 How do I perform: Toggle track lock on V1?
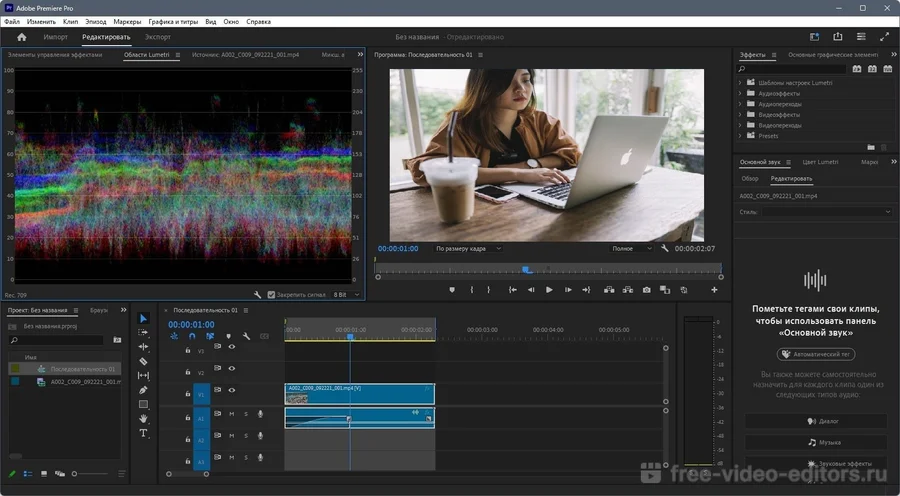pyautogui.click(x=188, y=394)
